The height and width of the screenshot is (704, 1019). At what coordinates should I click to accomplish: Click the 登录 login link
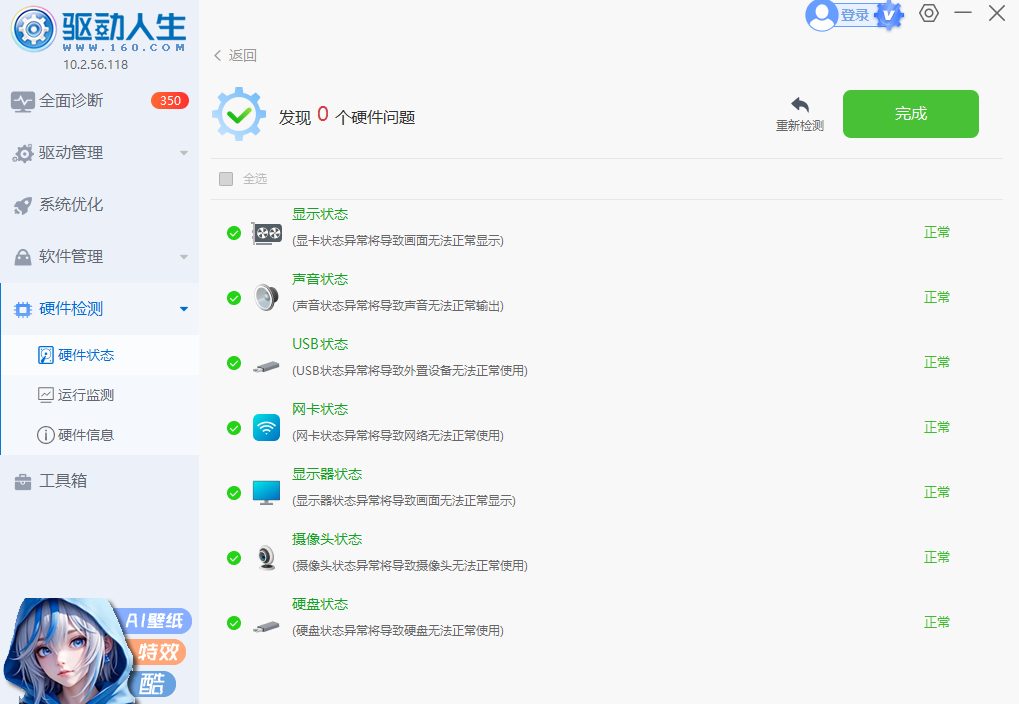tap(855, 15)
